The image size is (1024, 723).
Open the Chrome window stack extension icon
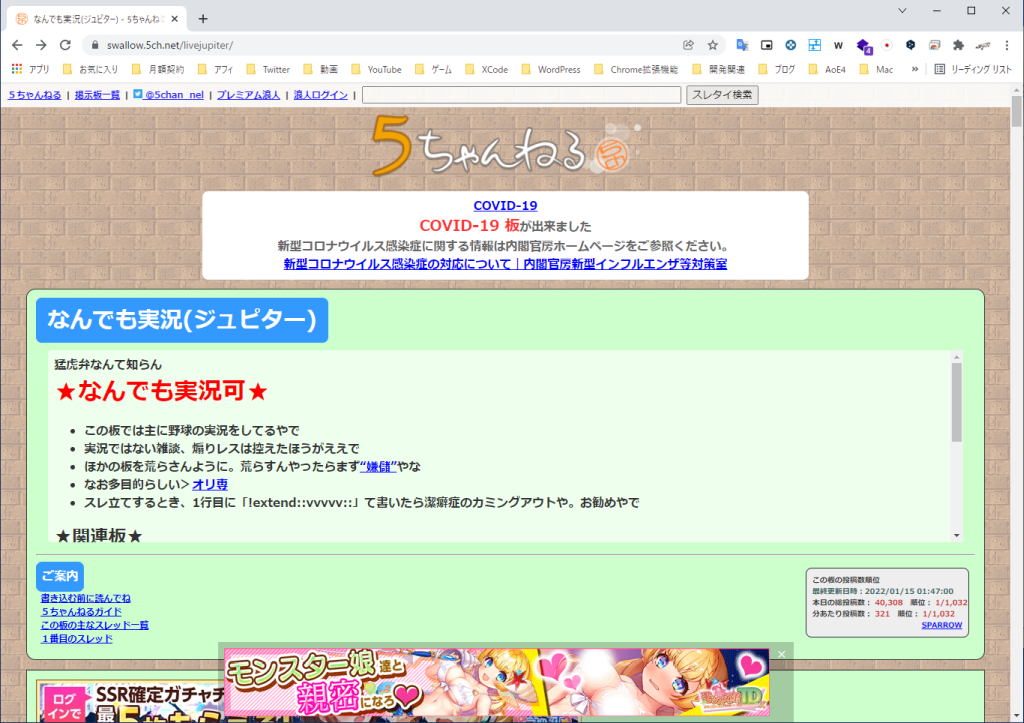click(x=935, y=45)
